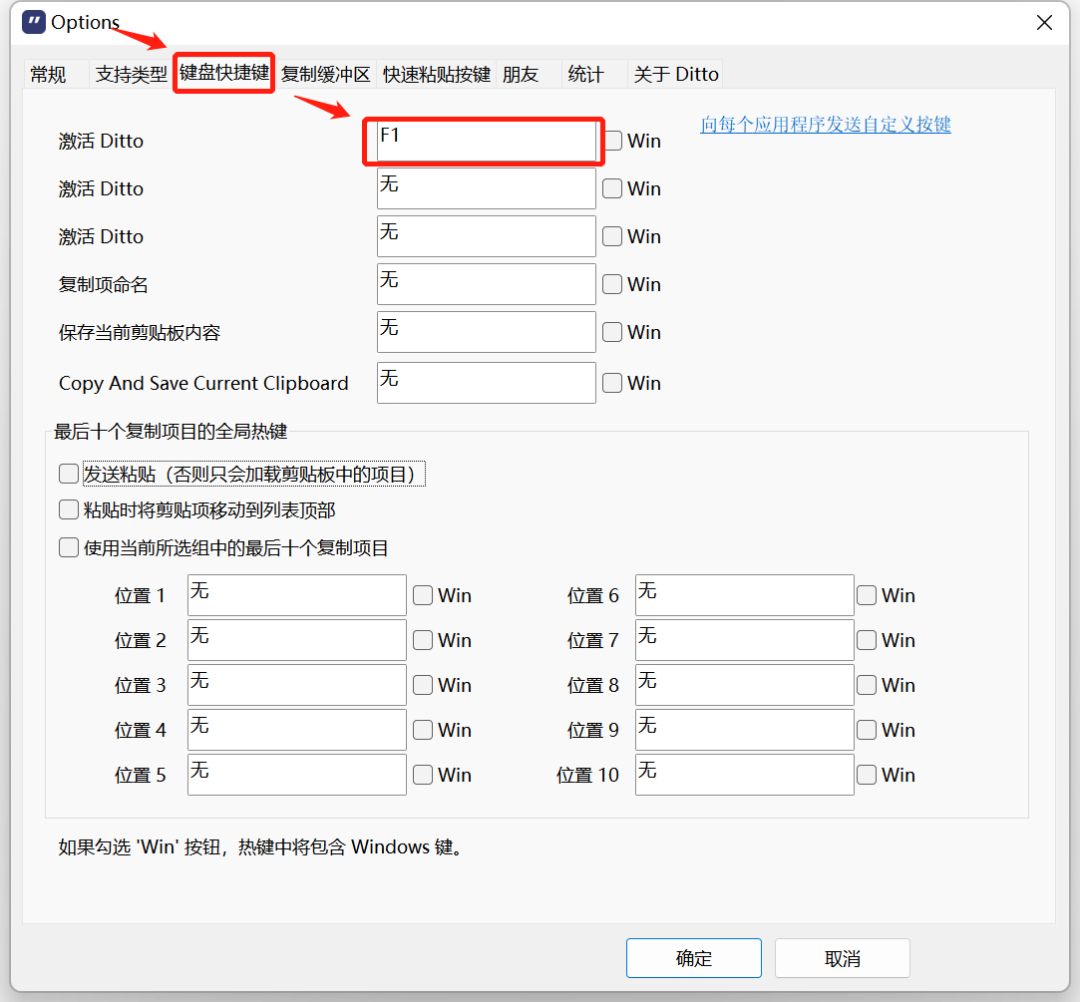Viewport: 1080px width, 1002px height.
Task: Enable Win checkbox for F1 激活 Ditto hotkey
Action: pos(613,140)
